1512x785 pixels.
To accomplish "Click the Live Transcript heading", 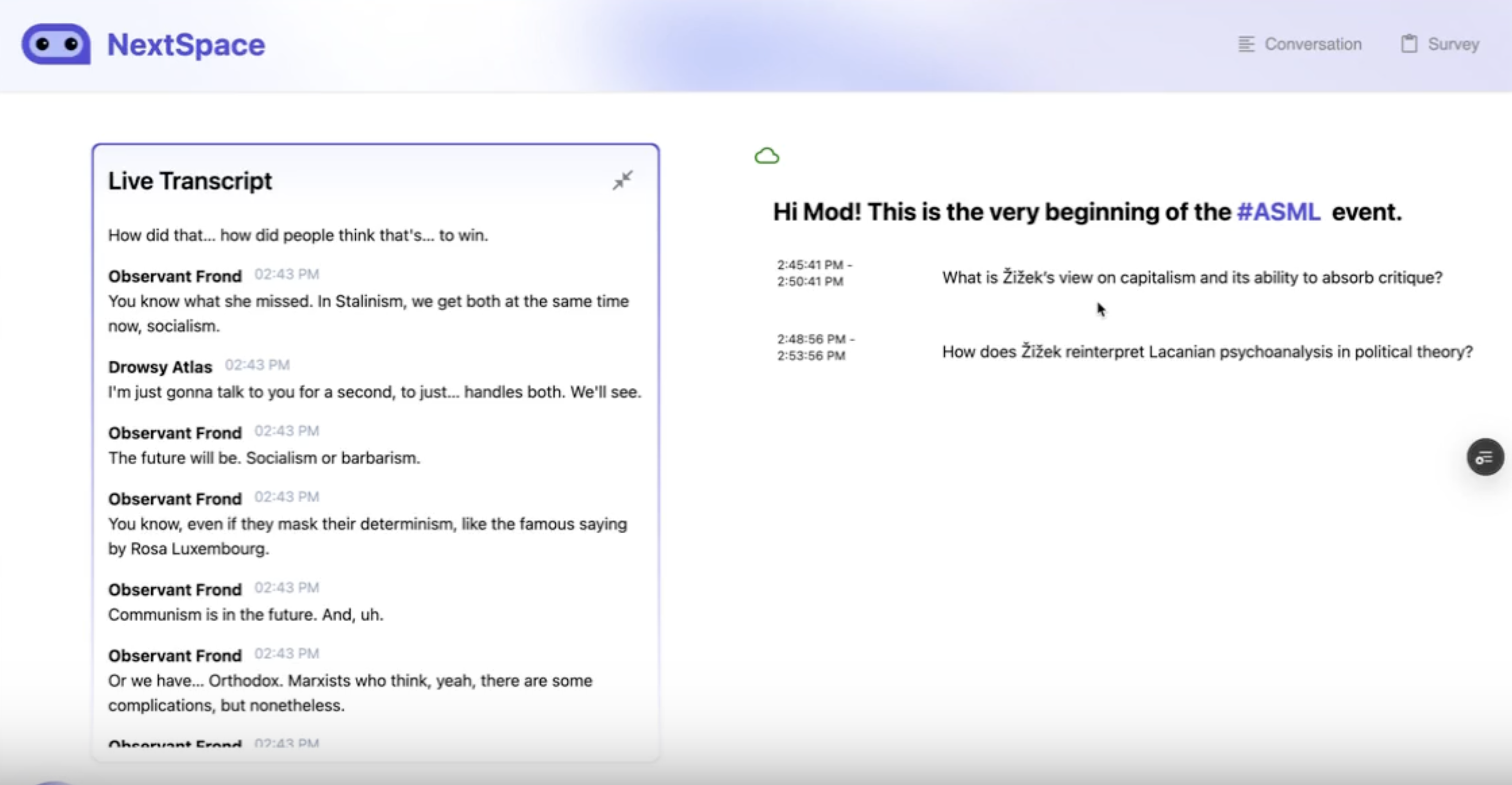I will tap(190, 181).
